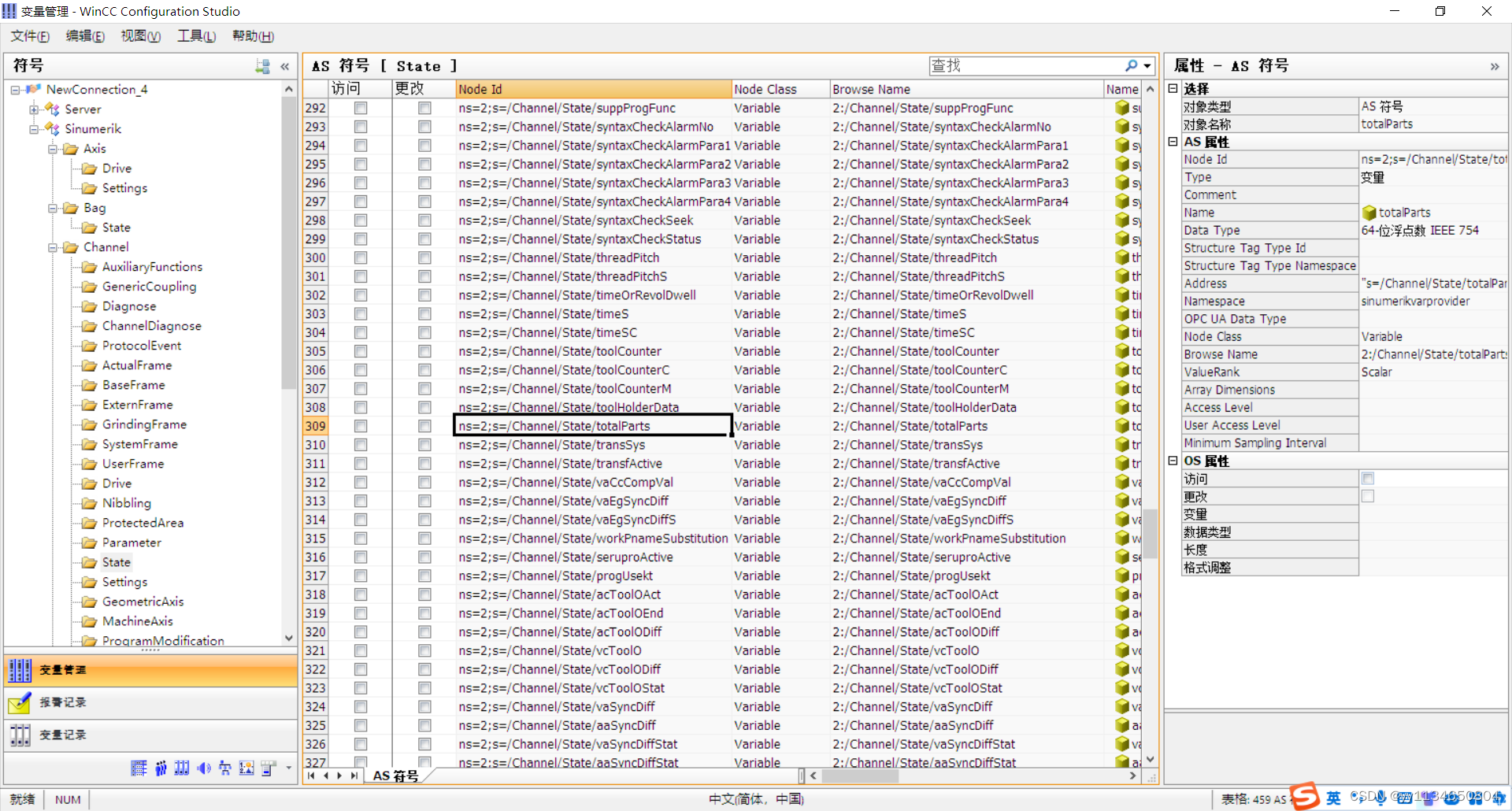This screenshot has height=811, width=1512.
Task: Click the tag icon in row 300 Name column
Action: [x=1123, y=257]
